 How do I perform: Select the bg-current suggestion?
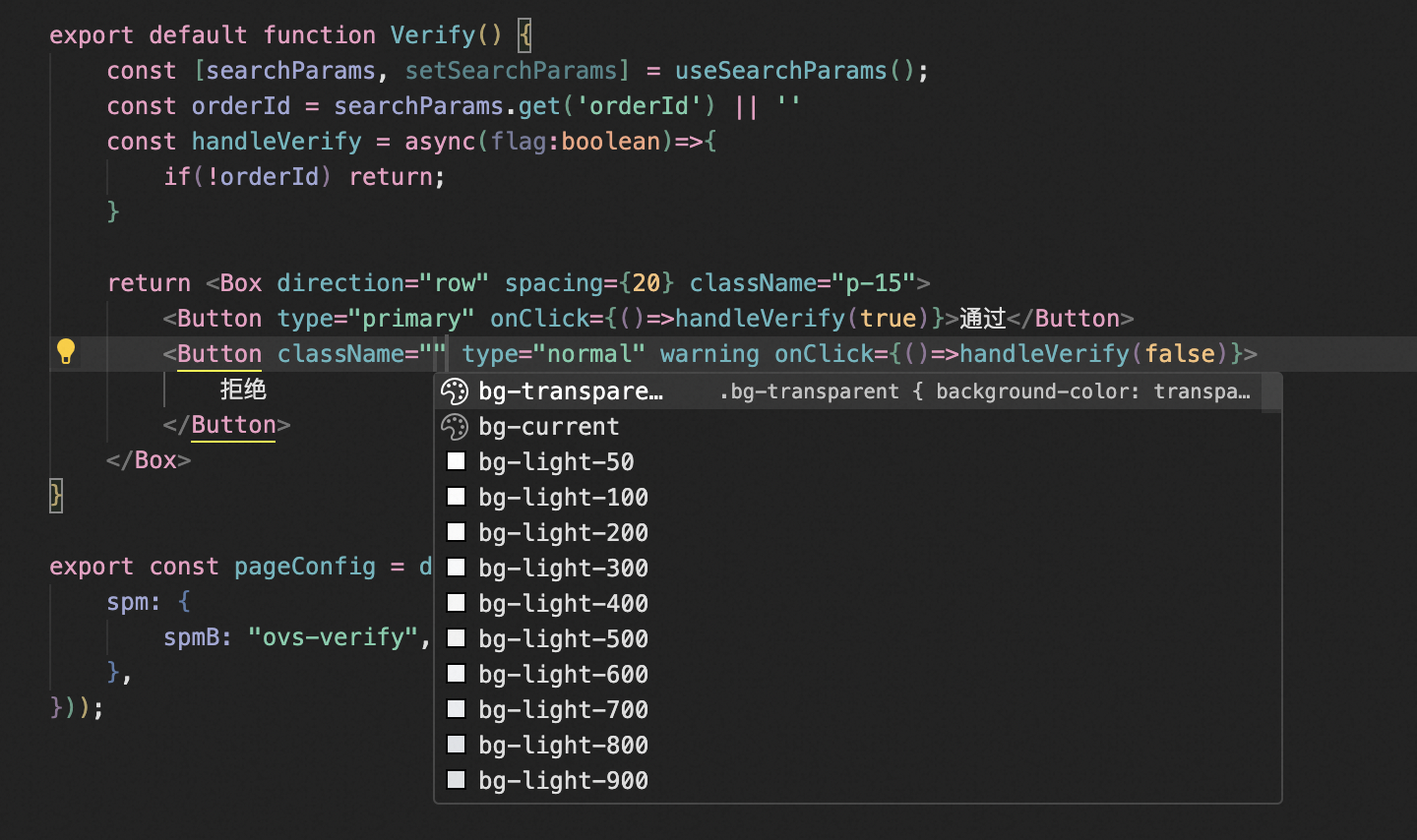848,427
